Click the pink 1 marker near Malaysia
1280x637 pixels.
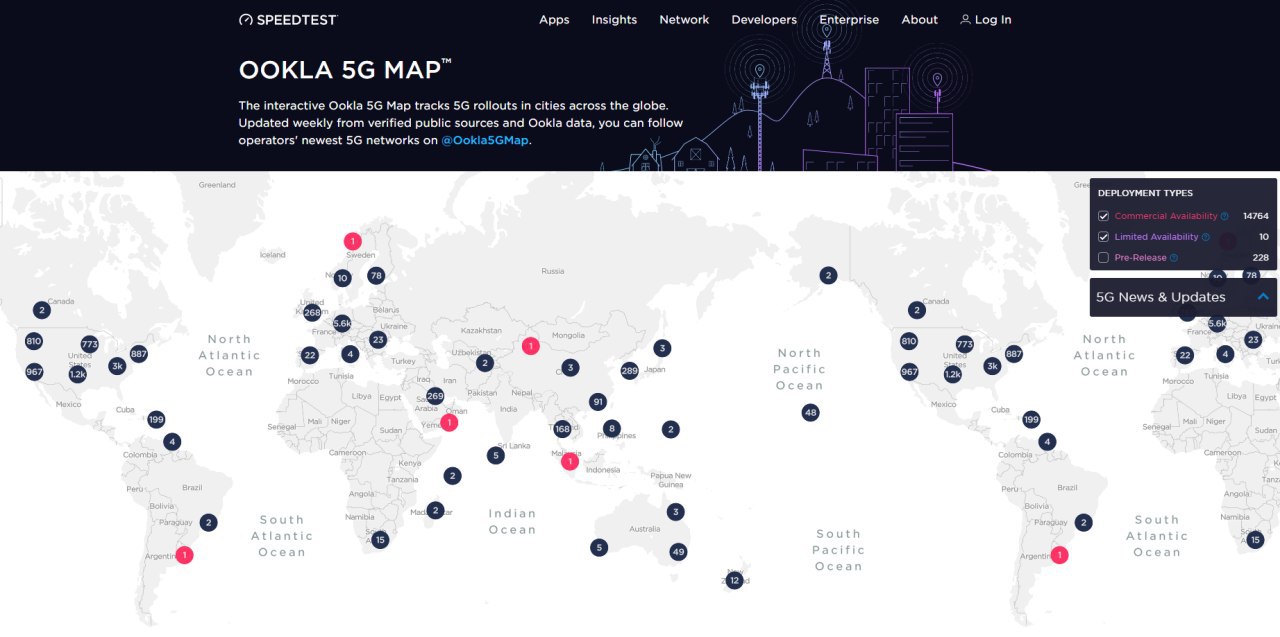pos(569,461)
